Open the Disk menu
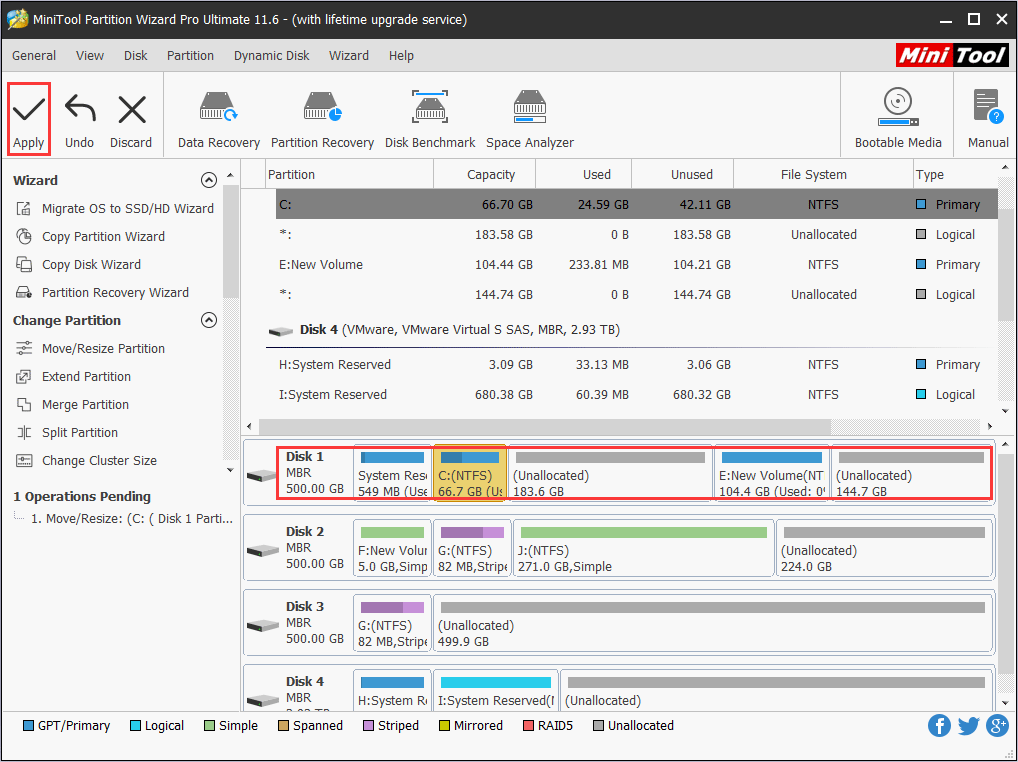This screenshot has width=1018, height=762. tap(136, 56)
